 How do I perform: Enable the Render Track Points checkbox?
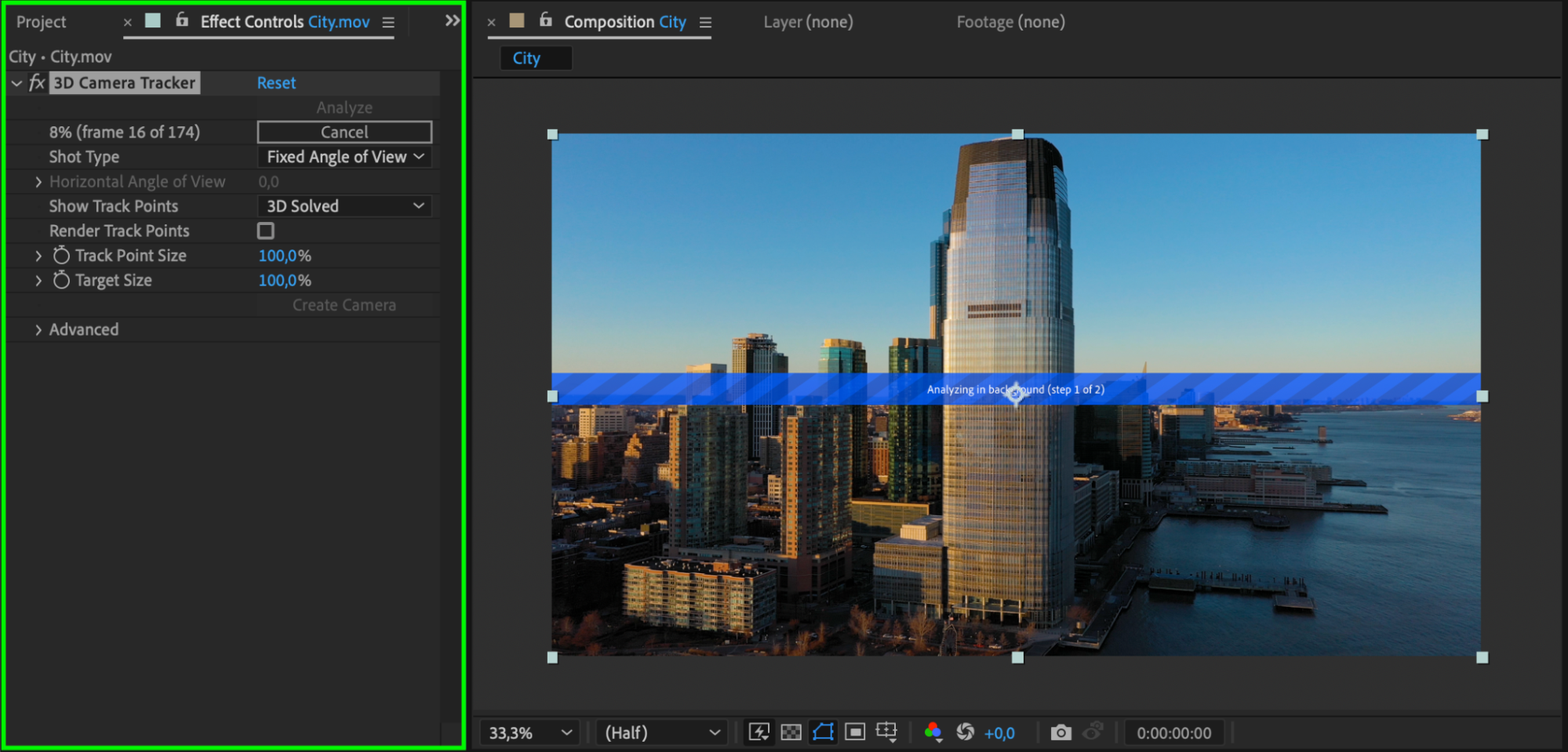(266, 231)
